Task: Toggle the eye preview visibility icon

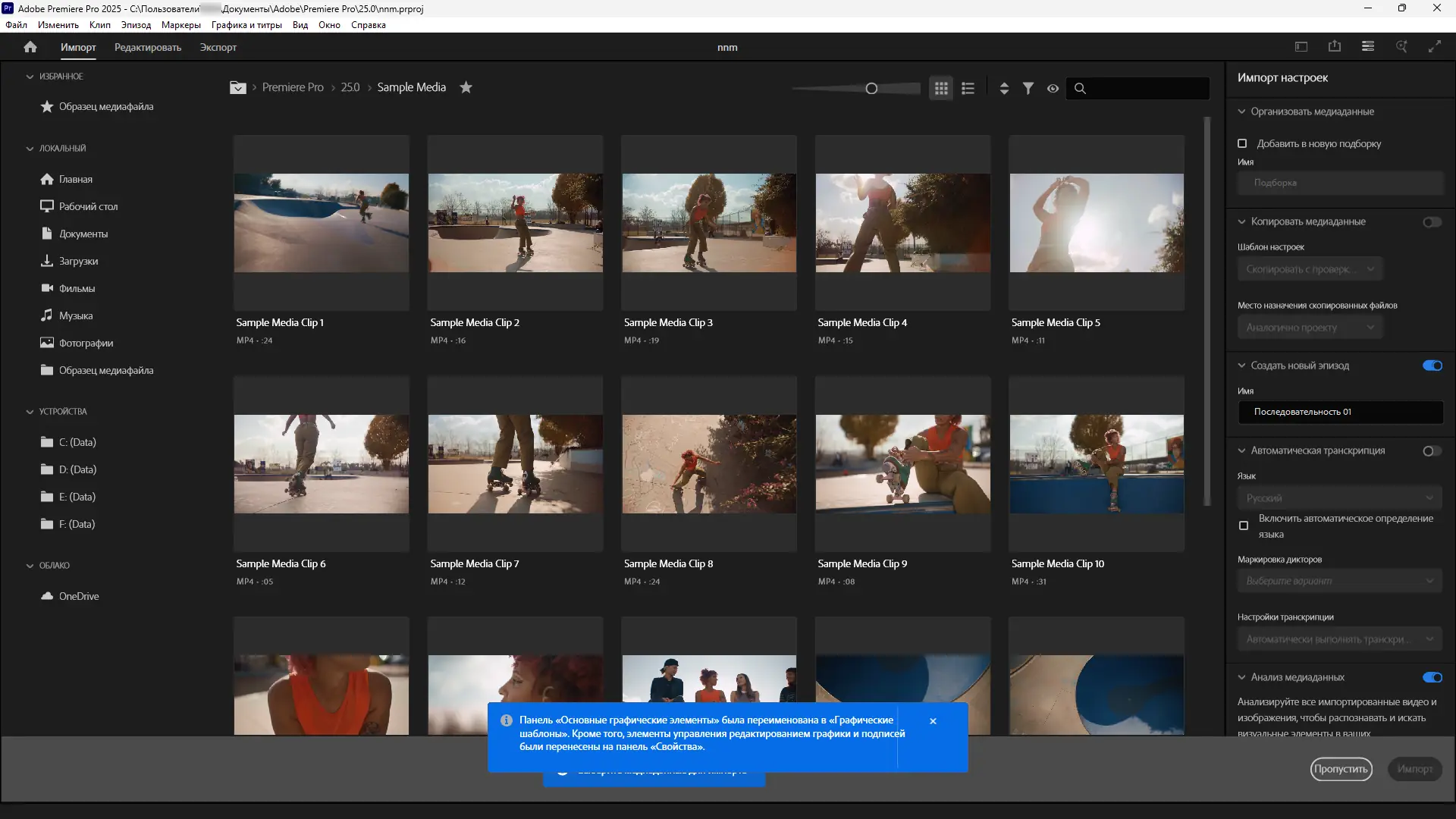Action: tap(1053, 88)
